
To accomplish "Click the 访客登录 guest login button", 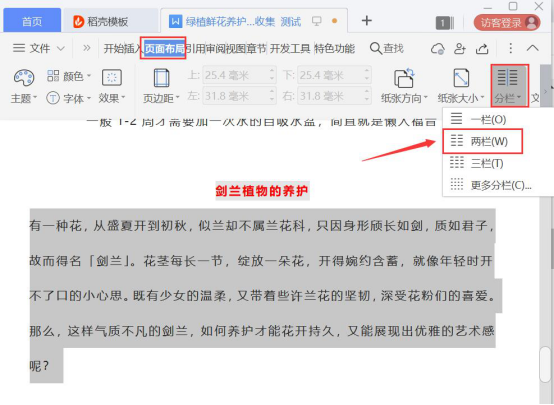I will tap(507, 23).
